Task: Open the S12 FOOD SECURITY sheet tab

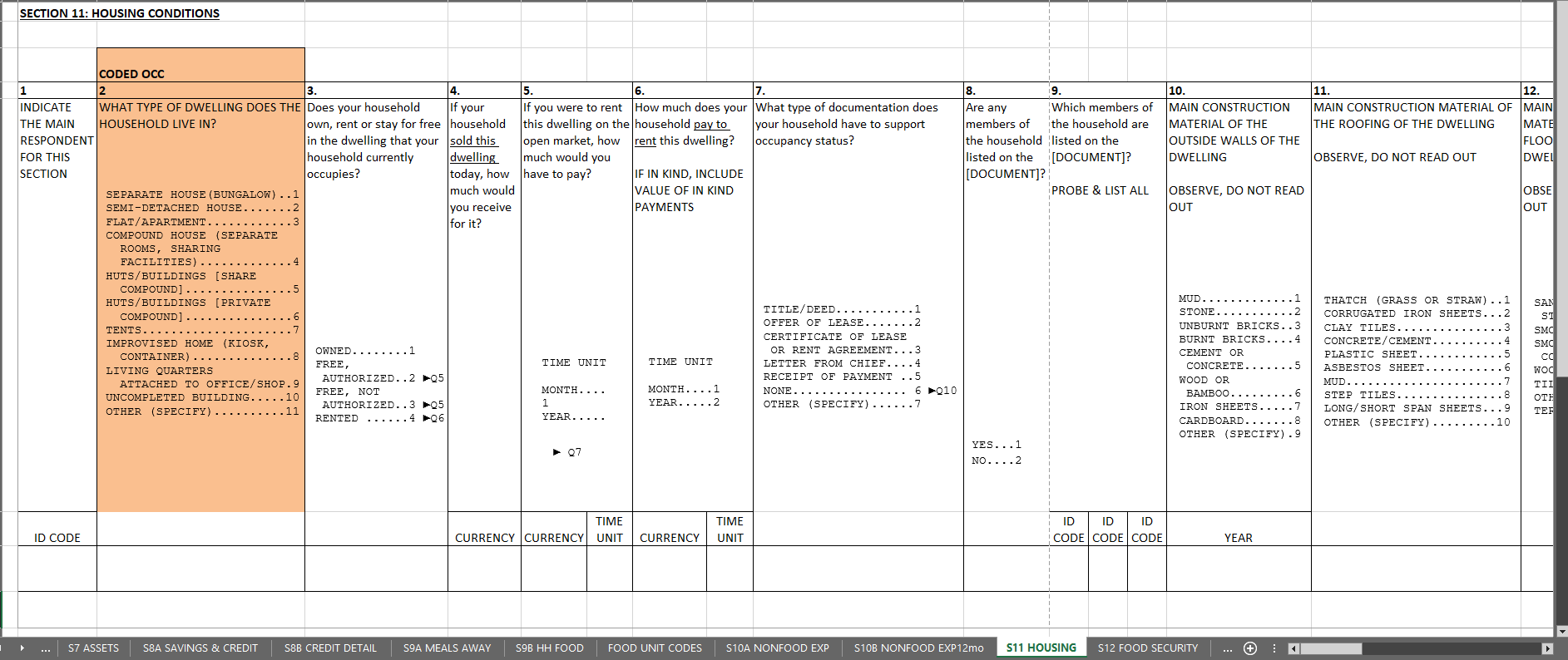Action: (x=1147, y=648)
